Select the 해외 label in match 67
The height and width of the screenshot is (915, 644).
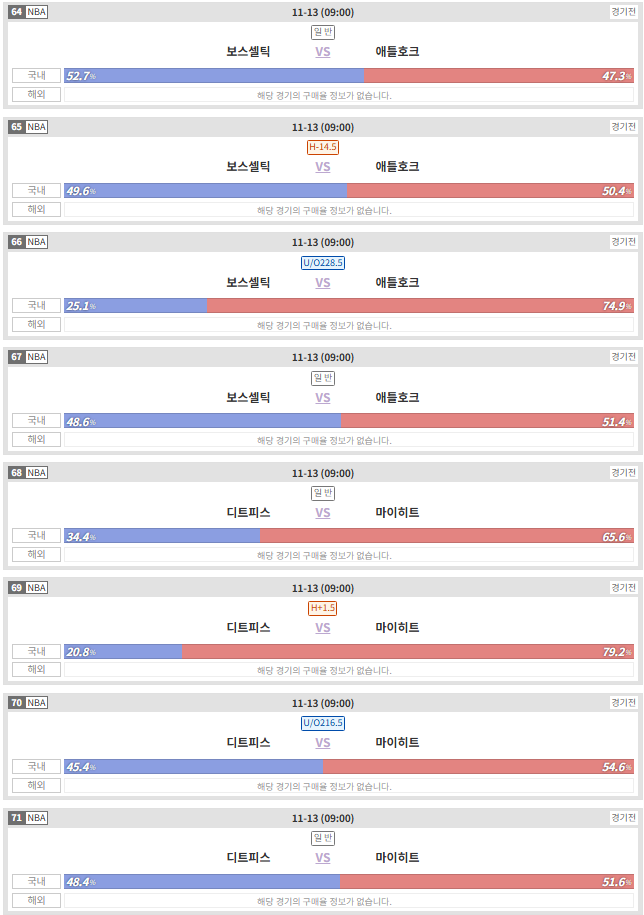[x=37, y=439]
